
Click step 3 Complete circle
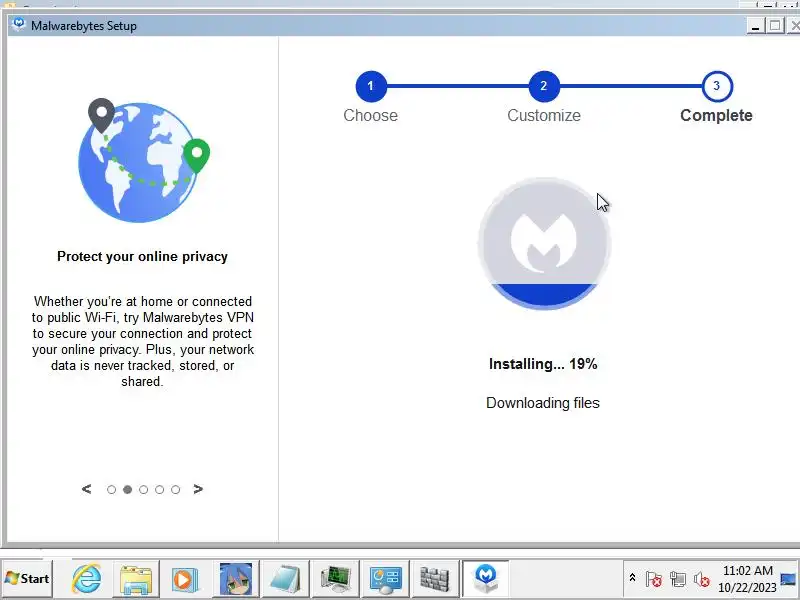click(x=717, y=86)
